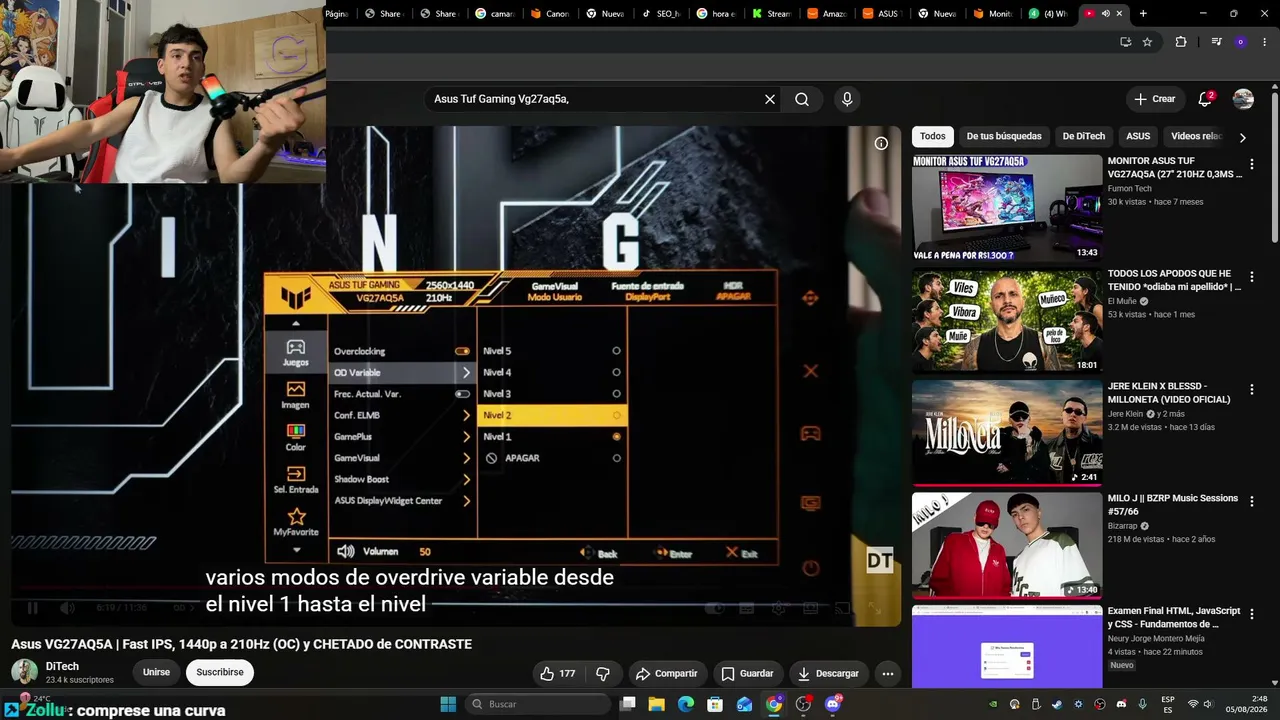Dislike the video
This screenshot has width=1280, height=720.
[x=603, y=674]
